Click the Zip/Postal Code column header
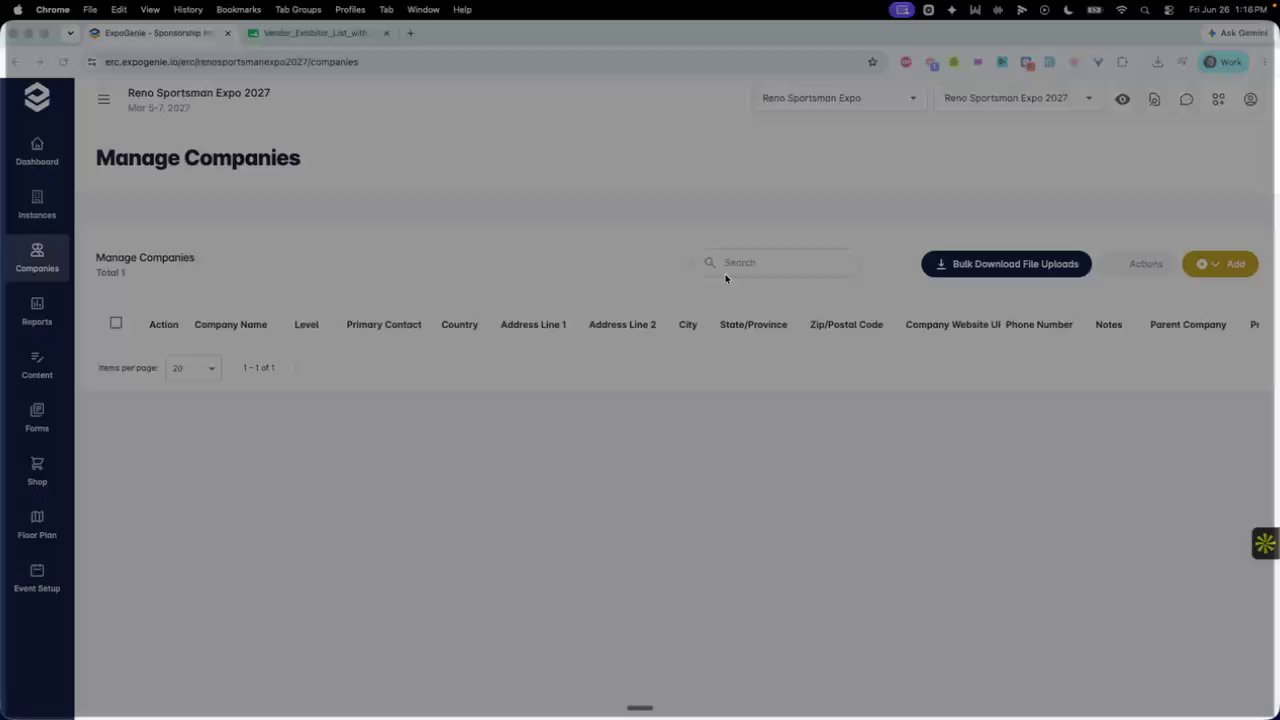 pyautogui.click(x=846, y=324)
